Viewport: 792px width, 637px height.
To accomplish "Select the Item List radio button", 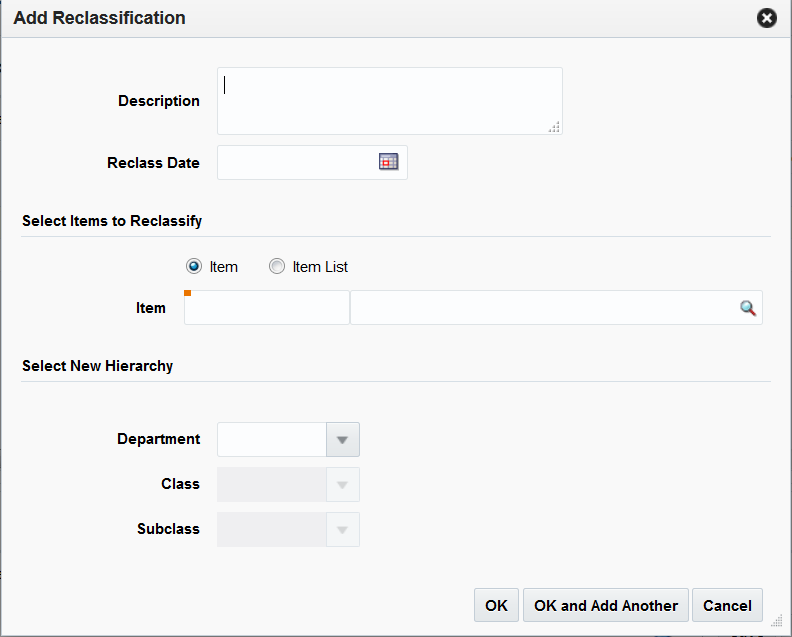I will click(277, 266).
